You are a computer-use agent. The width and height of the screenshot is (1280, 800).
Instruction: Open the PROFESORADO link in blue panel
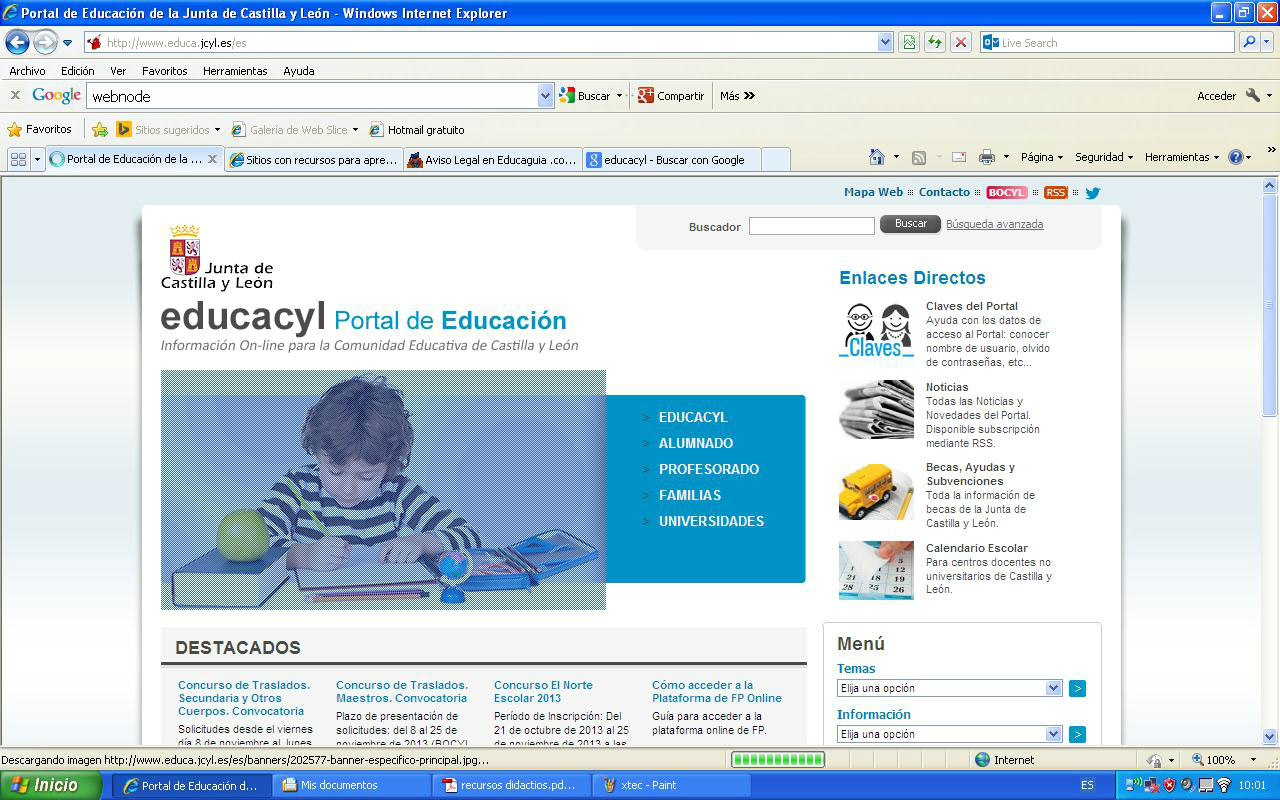pyautogui.click(x=708, y=469)
